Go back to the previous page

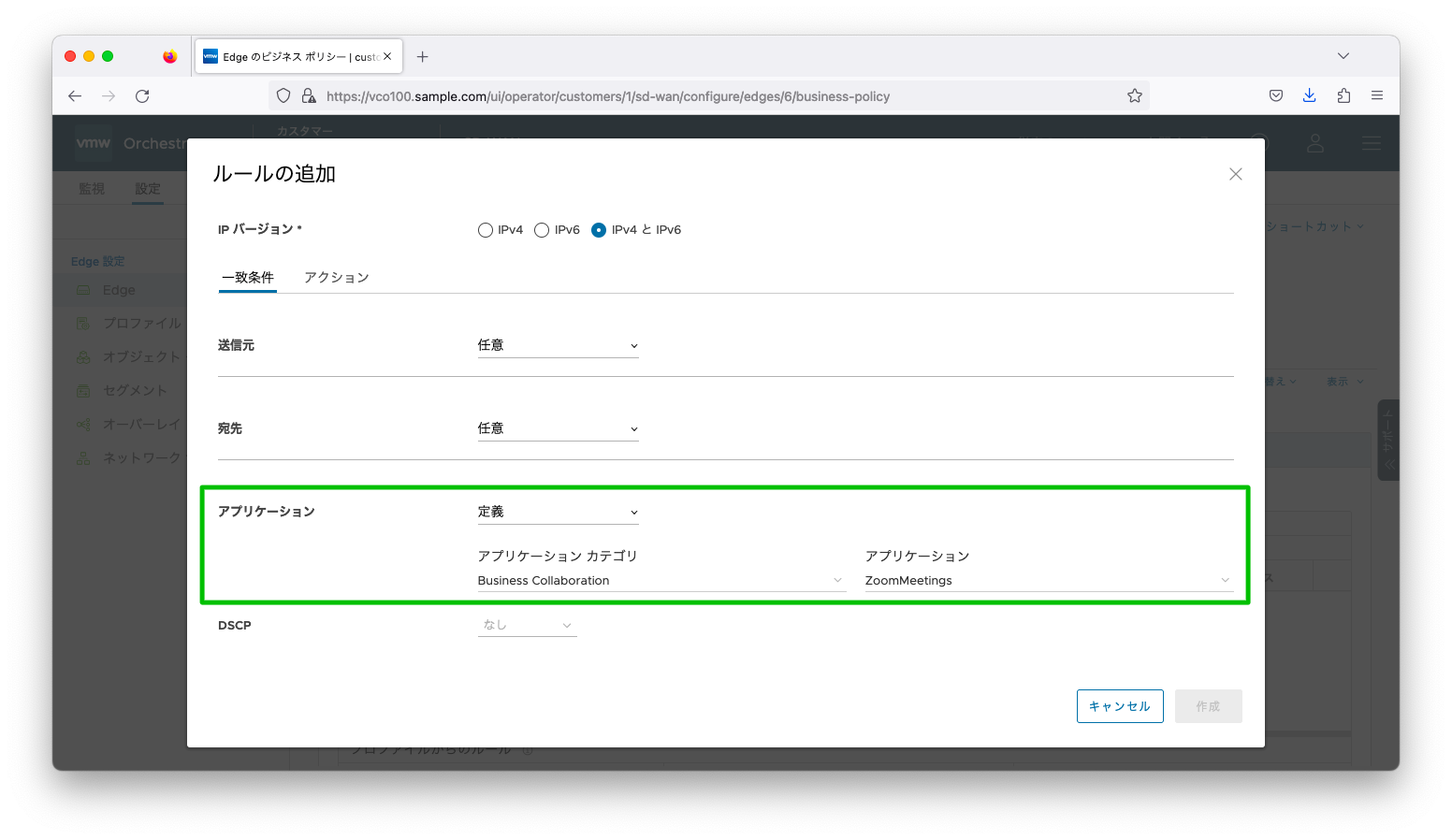75,96
